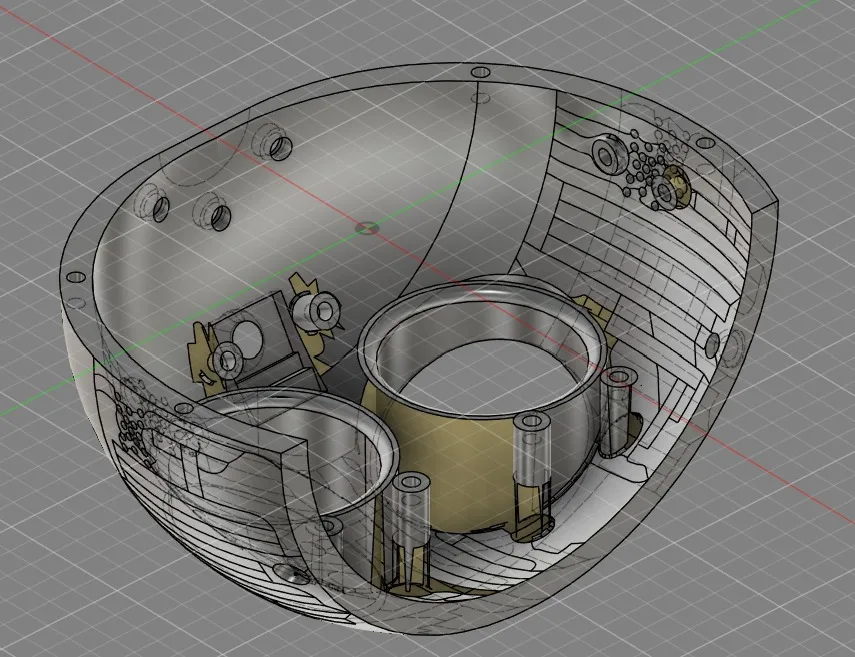Select the origin point where axes cross
The height and width of the screenshot is (657, 855).
coord(366,227)
